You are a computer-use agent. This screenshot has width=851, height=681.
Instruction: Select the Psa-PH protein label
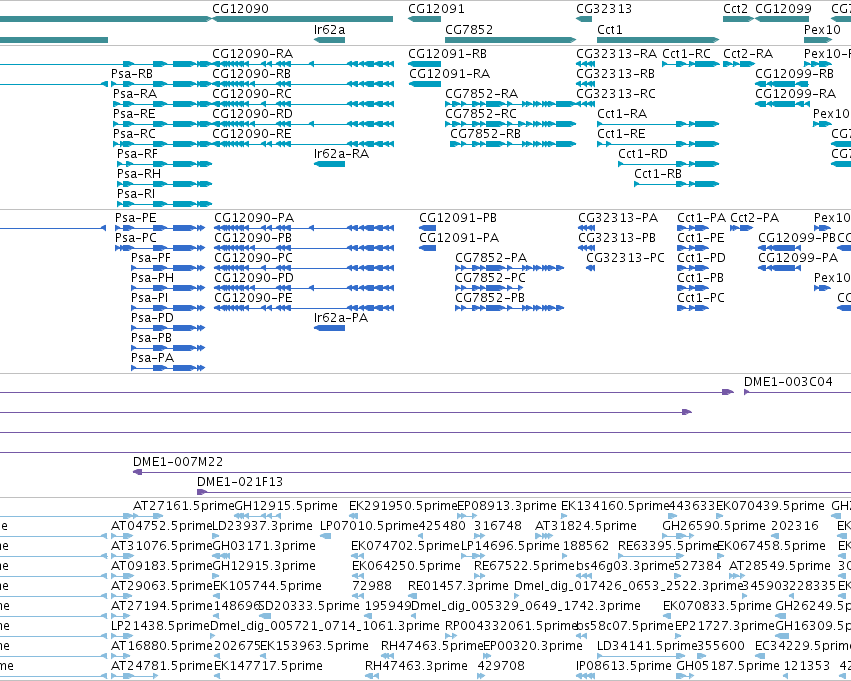coord(153,278)
